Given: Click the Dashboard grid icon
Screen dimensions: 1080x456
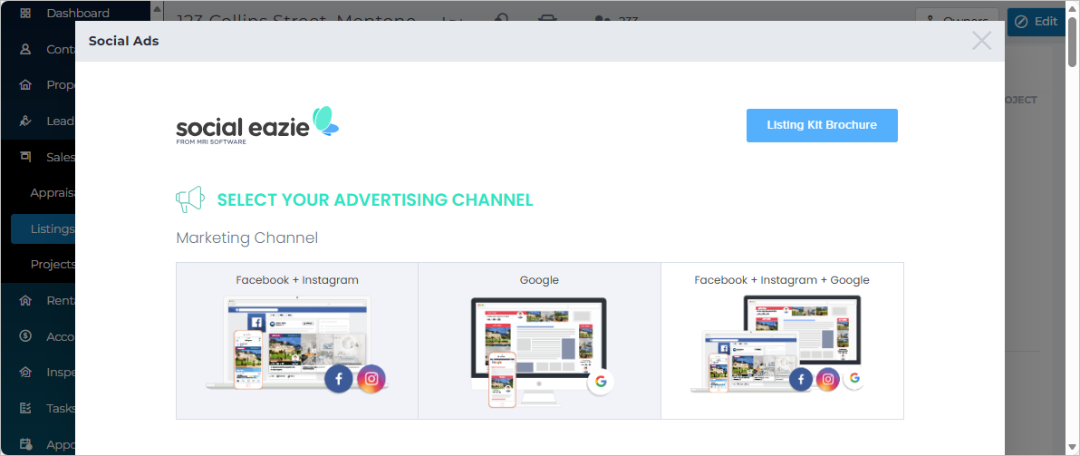Looking at the screenshot, I should tap(25, 13).
